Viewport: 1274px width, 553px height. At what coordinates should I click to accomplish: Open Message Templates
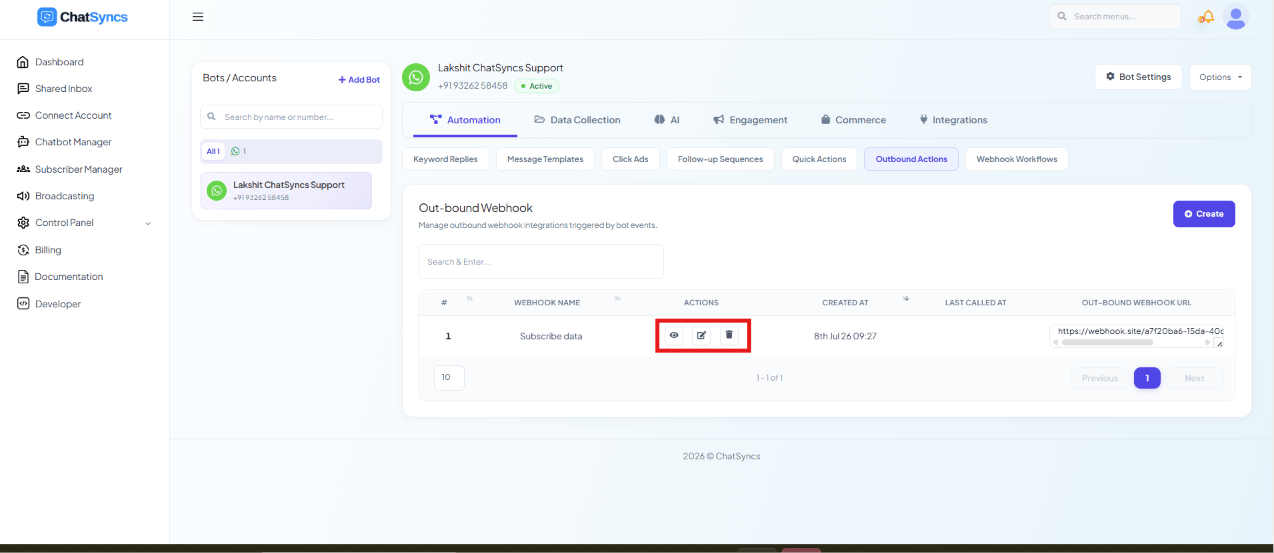point(545,159)
